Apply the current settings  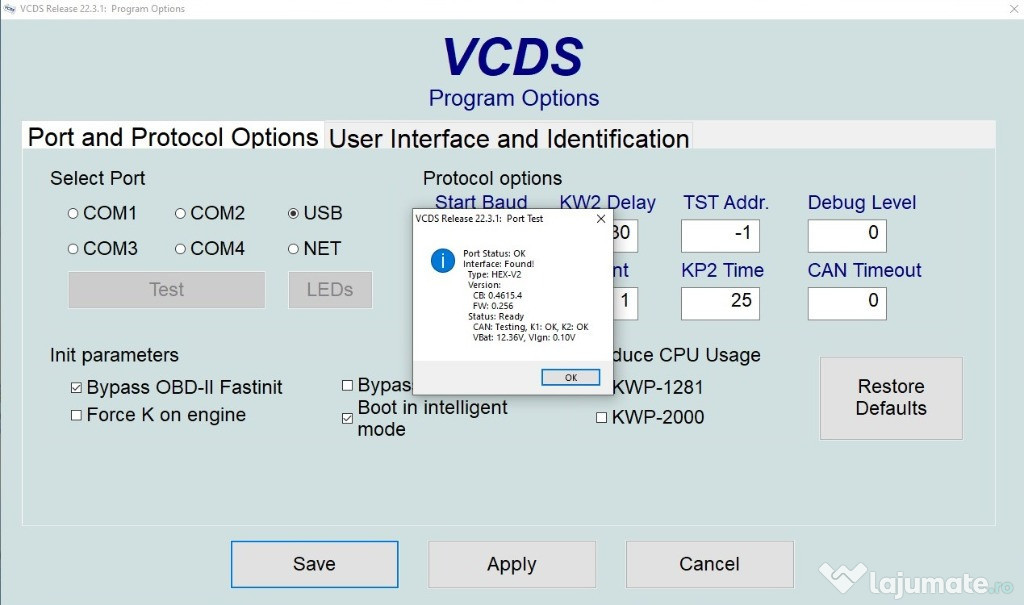[511, 564]
